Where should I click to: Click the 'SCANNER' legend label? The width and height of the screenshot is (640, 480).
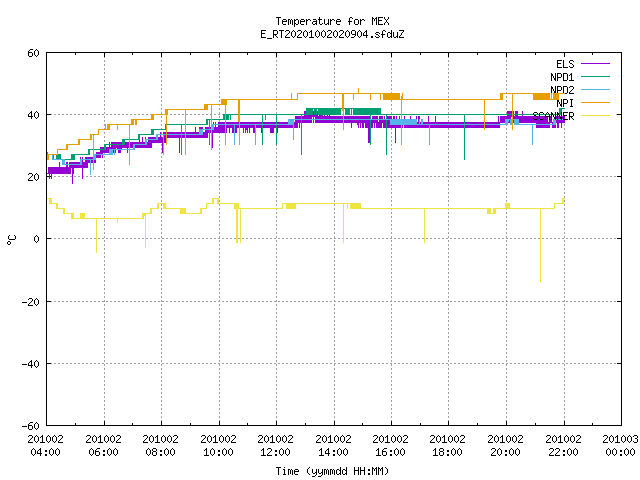tap(553, 116)
